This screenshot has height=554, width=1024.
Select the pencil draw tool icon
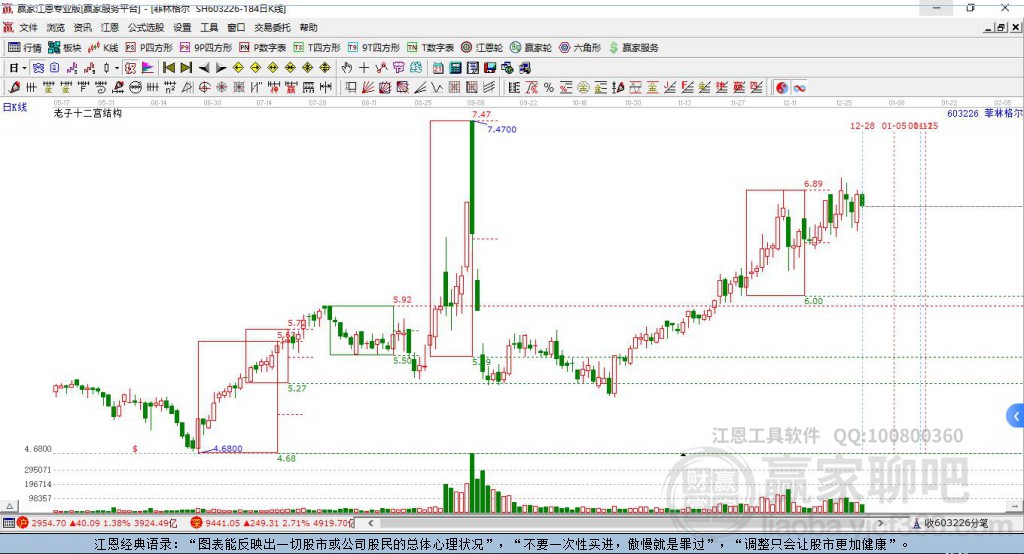click(14, 88)
